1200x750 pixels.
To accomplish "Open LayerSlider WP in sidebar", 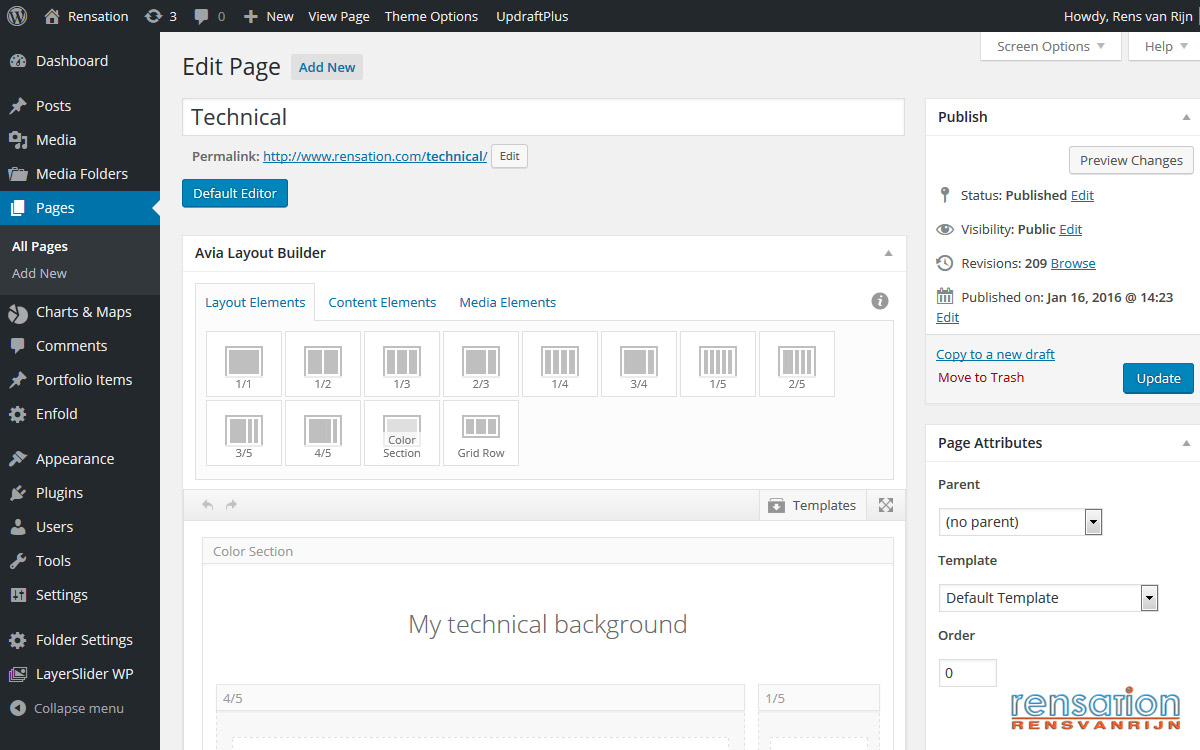I will click(80, 674).
